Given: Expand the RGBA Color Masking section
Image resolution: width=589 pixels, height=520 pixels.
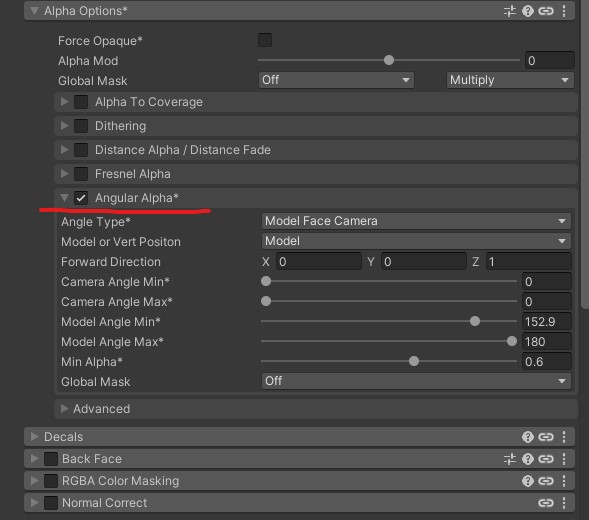Looking at the screenshot, I should (x=34, y=481).
